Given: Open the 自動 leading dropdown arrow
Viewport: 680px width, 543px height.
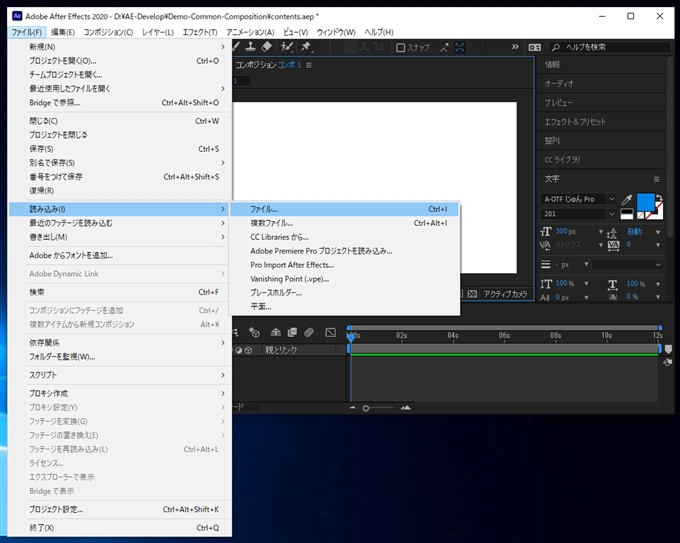Looking at the screenshot, I should click(x=658, y=232).
